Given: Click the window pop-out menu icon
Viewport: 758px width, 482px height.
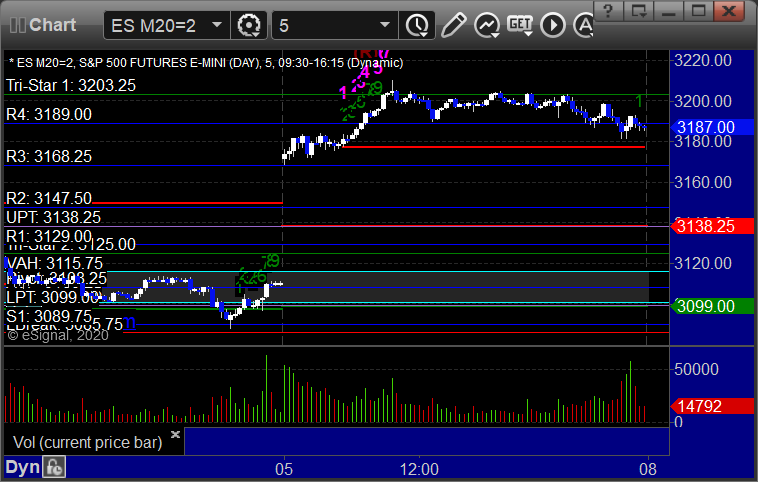Looking at the screenshot, I should 638,11.
